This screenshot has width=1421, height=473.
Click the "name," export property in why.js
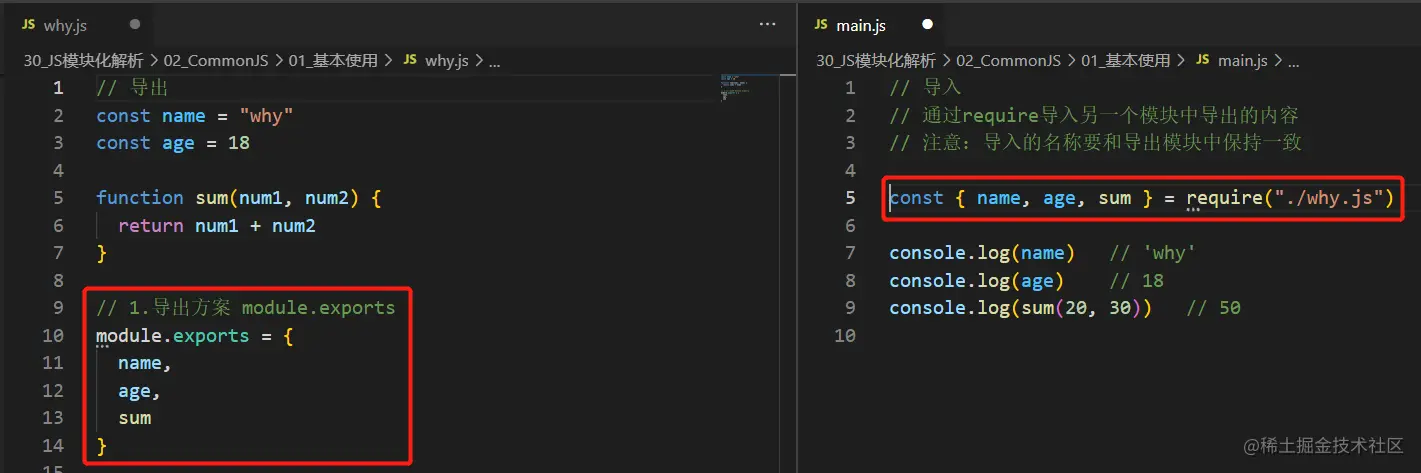point(145,363)
